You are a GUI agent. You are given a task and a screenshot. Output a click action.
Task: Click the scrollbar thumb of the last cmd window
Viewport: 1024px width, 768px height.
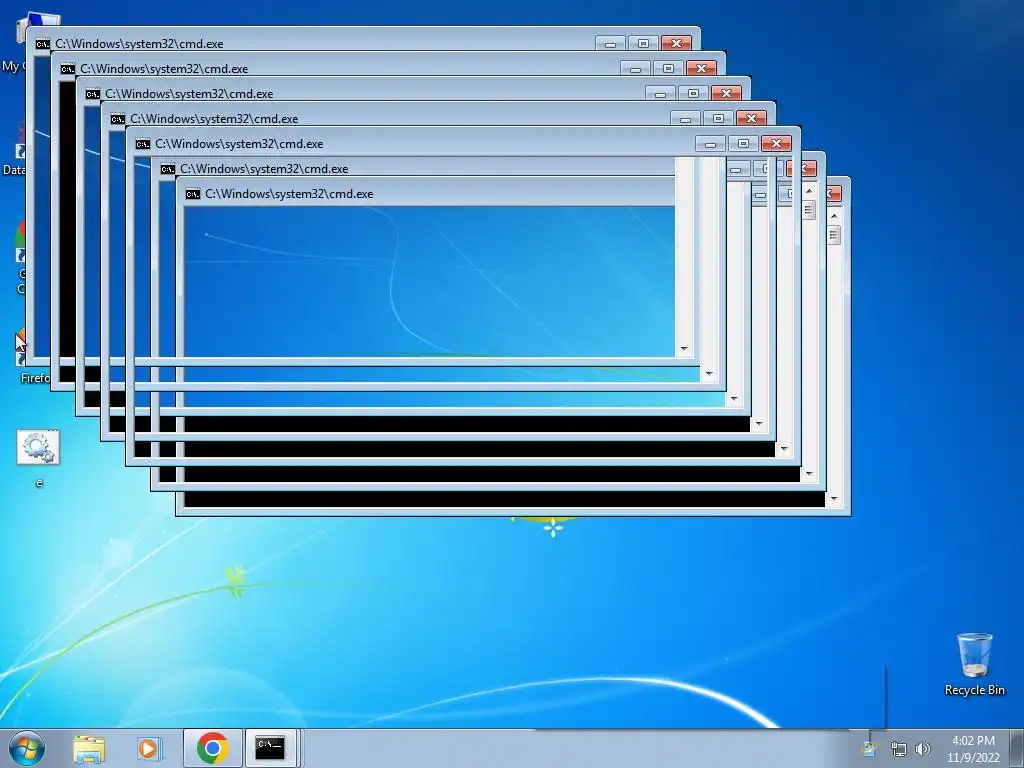pos(834,235)
